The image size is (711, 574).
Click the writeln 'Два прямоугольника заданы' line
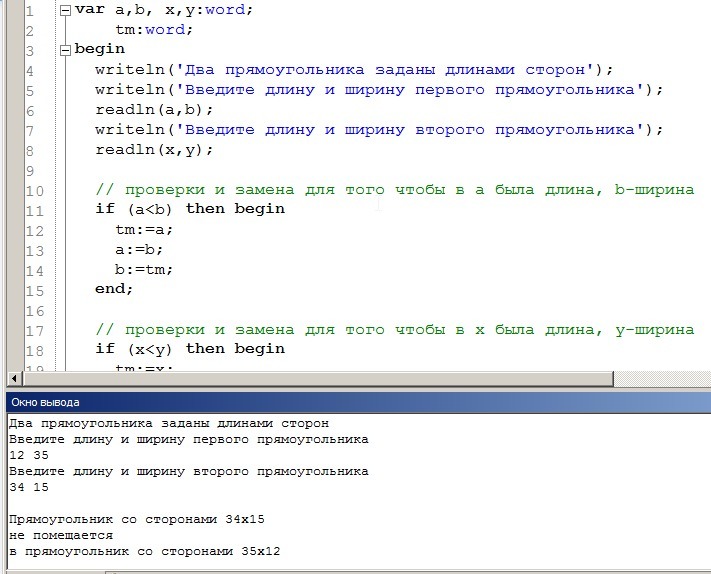[354, 70]
